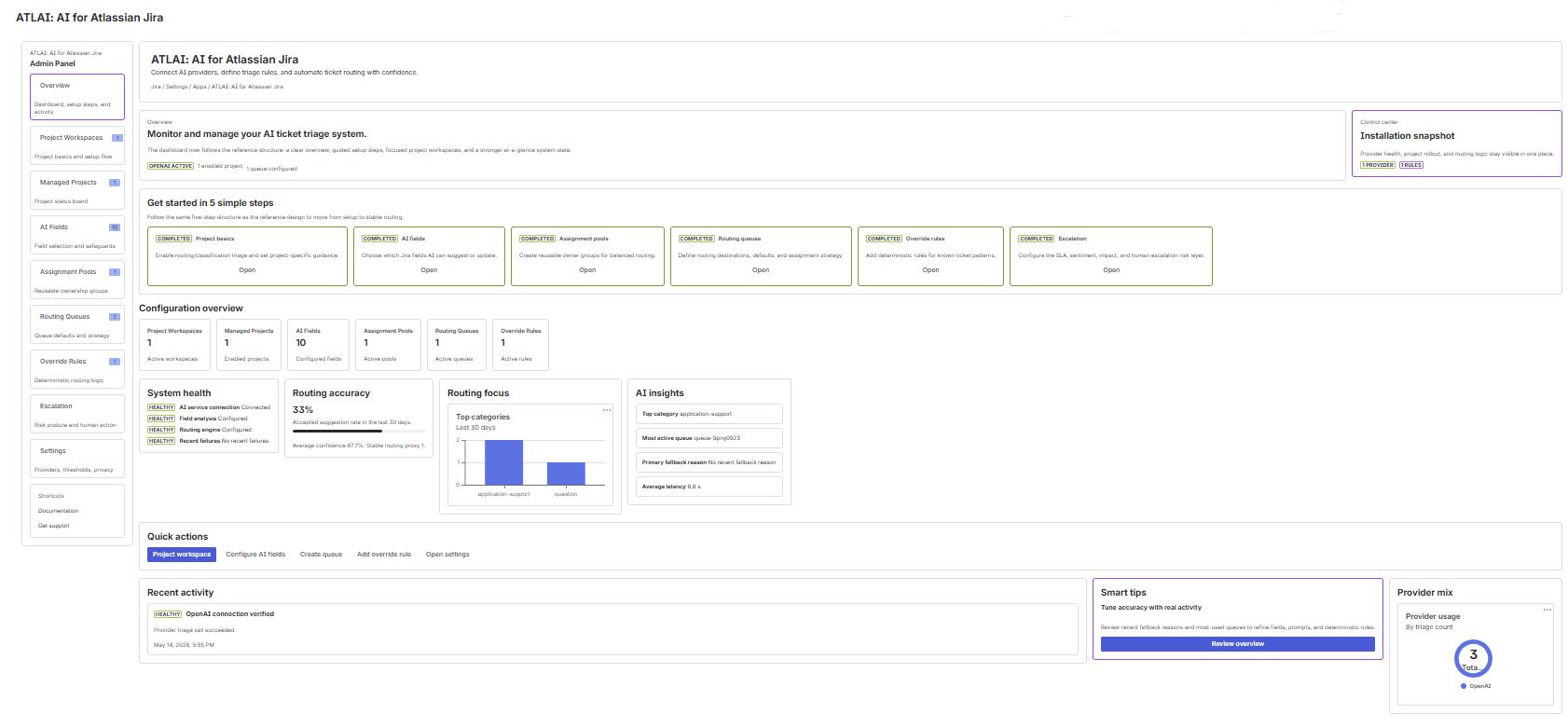Click the Review overview button
This screenshot has height=728, width=1568.
pos(1237,644)
